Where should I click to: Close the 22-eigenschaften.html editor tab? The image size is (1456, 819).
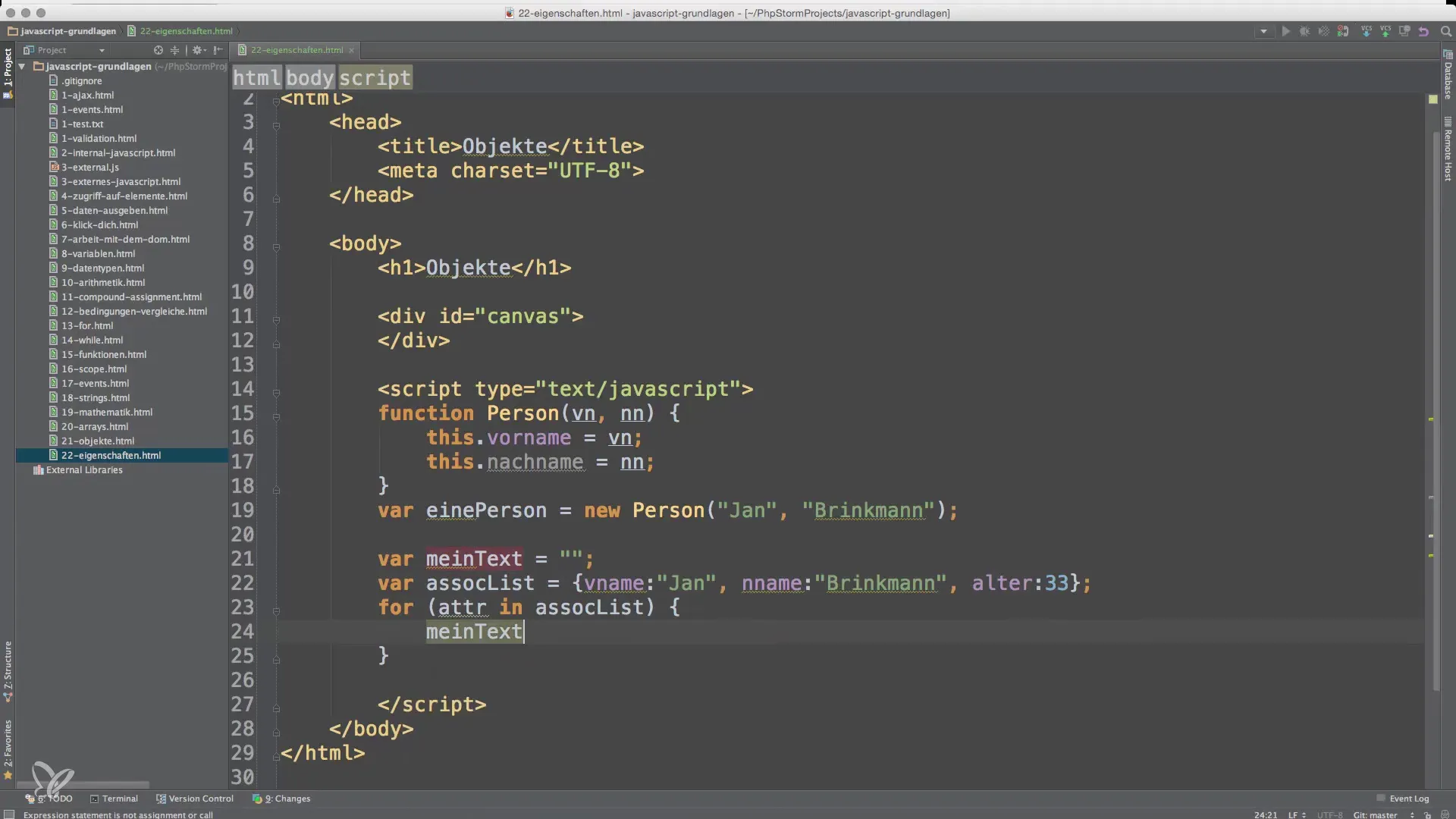pyautogui.click(x=351, y=51)
